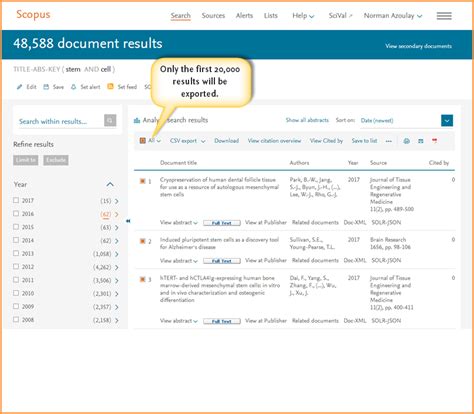Open the CSV export dropdown
This screenshot has height=414, width=474.
(x=187, y=141)
